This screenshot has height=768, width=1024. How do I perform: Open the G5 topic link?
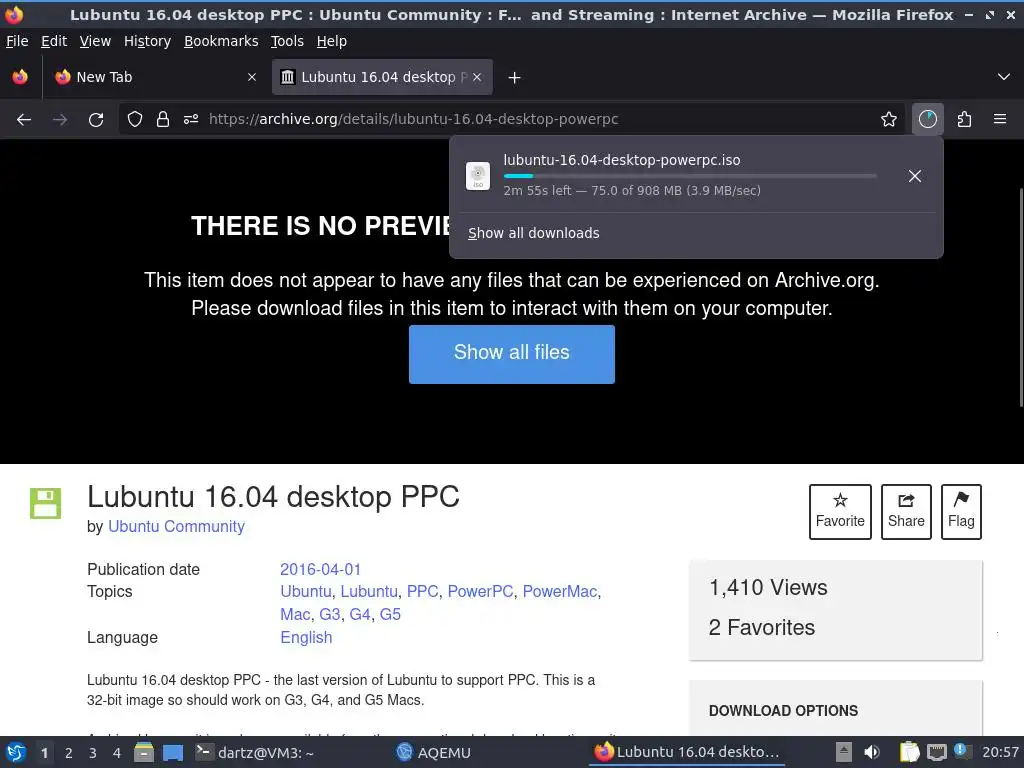coord(390,614)
